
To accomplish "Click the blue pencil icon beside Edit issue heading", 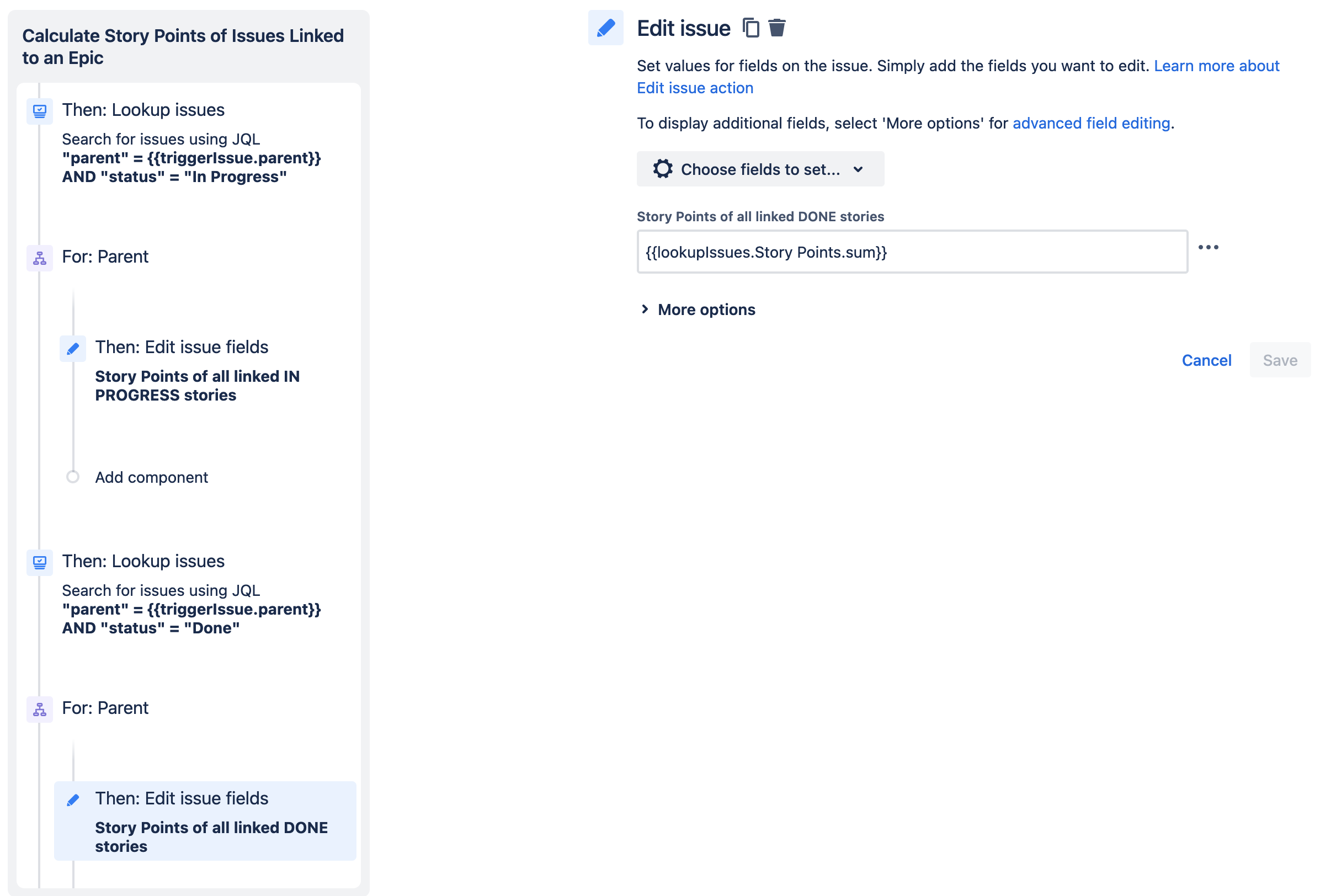I will click(605, 27).
